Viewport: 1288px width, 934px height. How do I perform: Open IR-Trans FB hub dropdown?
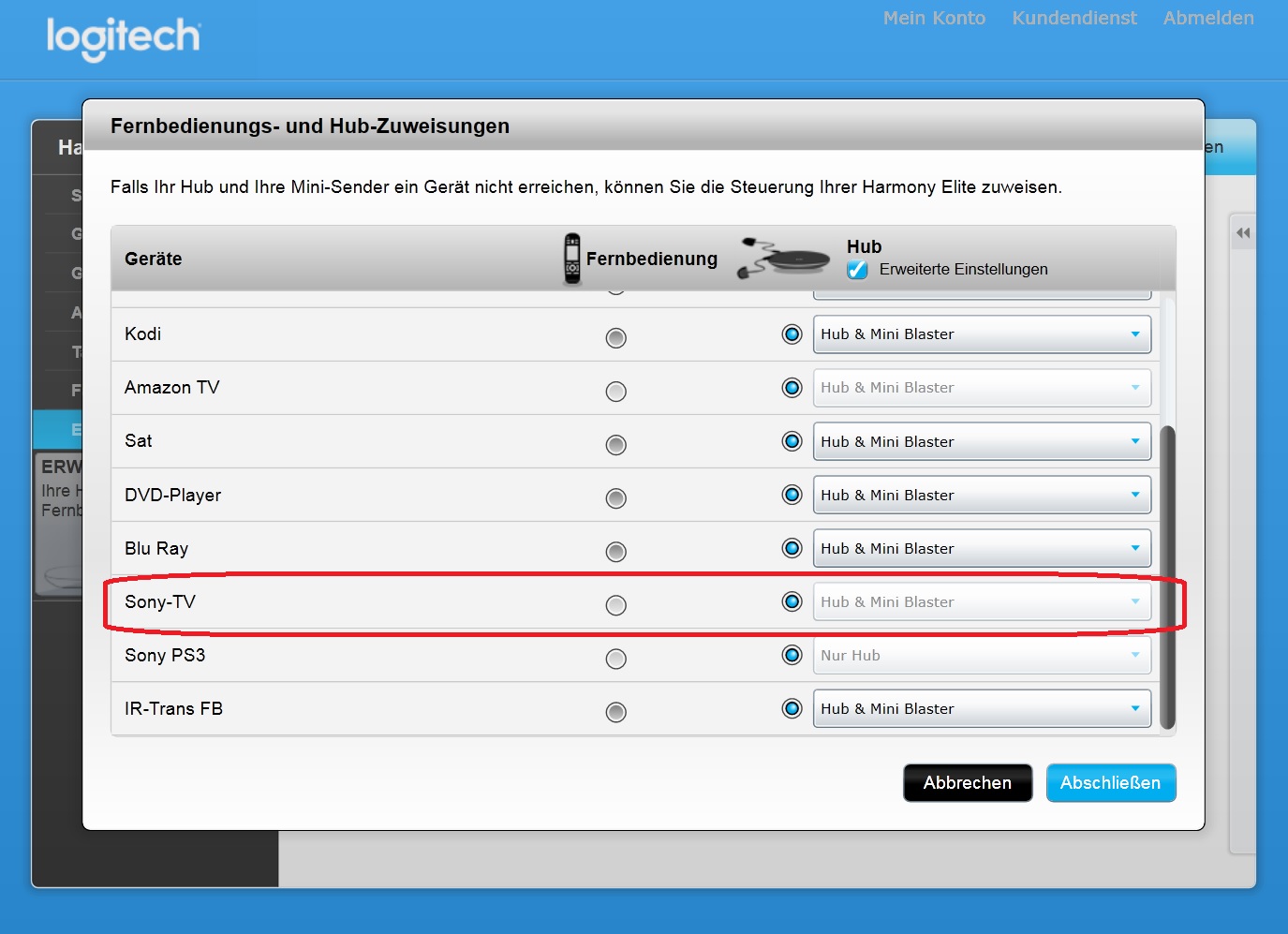click(x=981, y=709)
